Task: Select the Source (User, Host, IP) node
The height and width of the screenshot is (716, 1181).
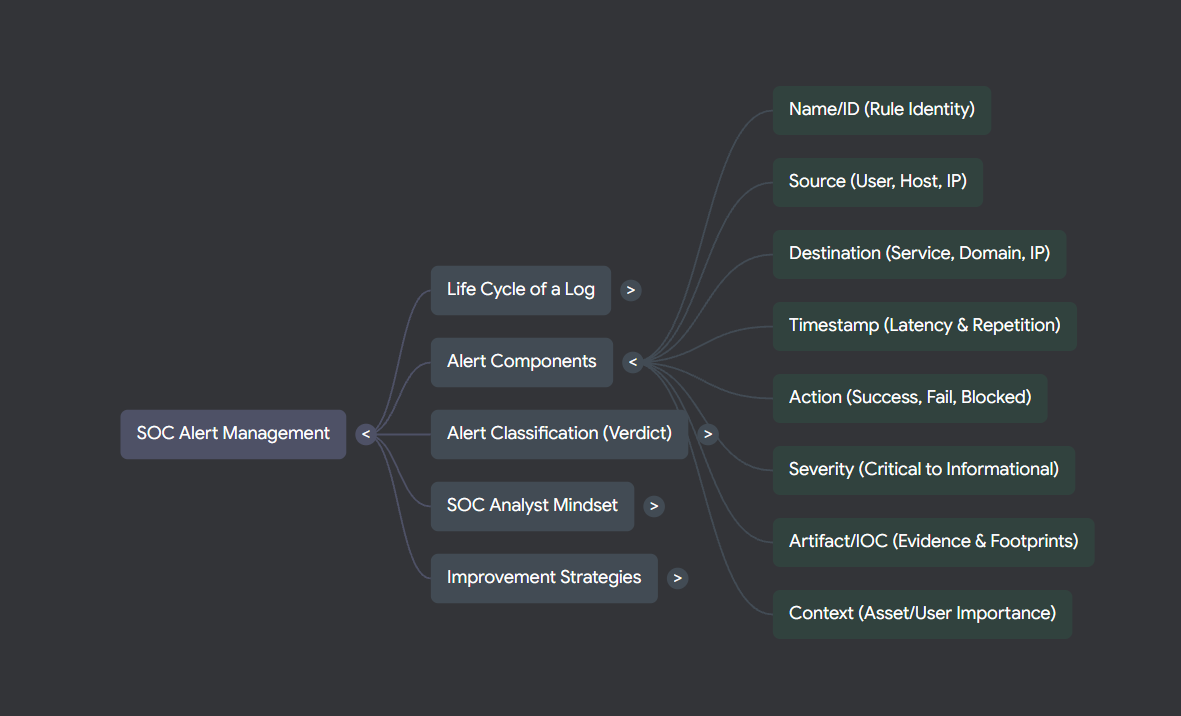Action: (x=877, y=182)
